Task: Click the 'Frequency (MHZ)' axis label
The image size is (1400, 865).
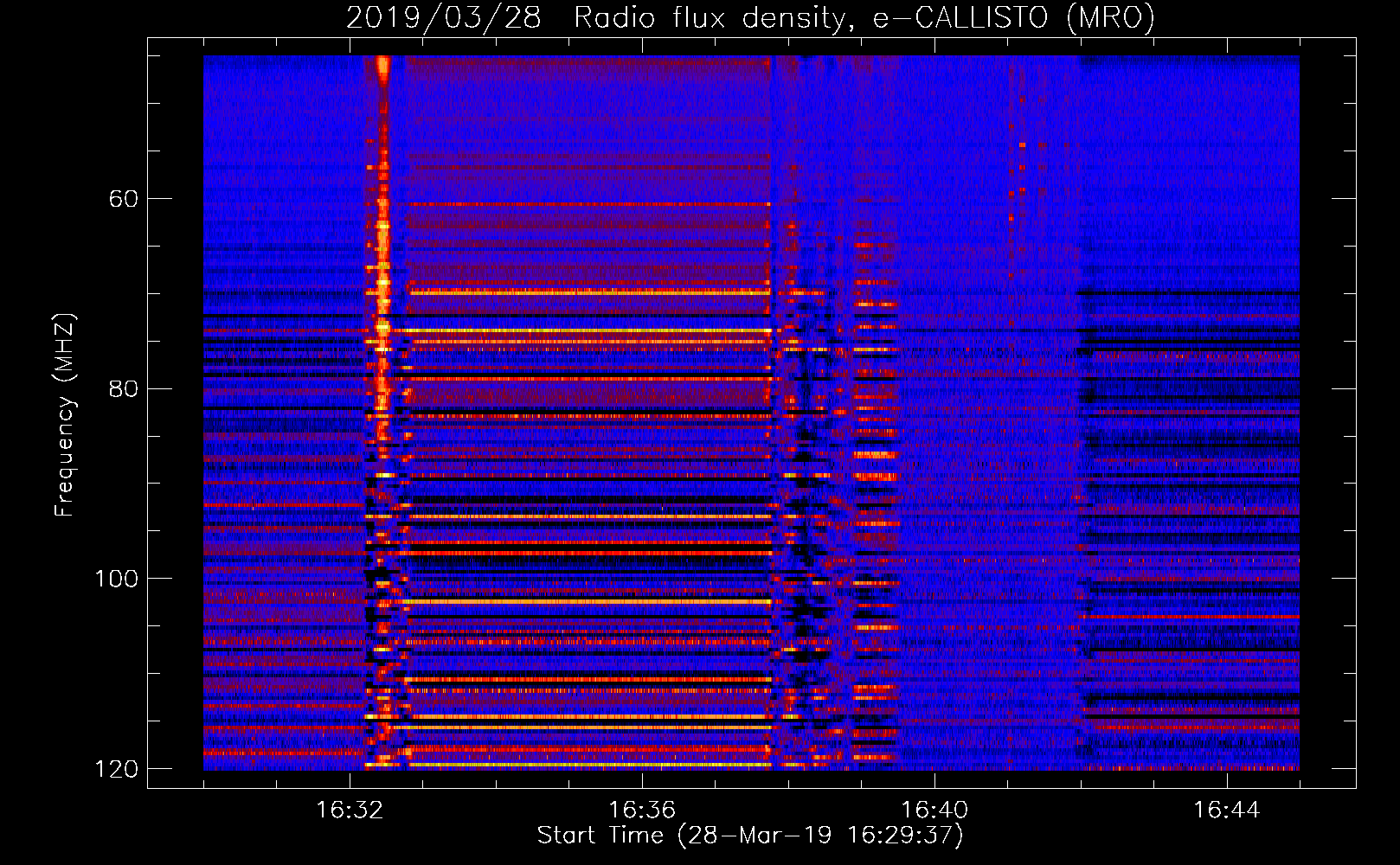Action: coord(65,414)
